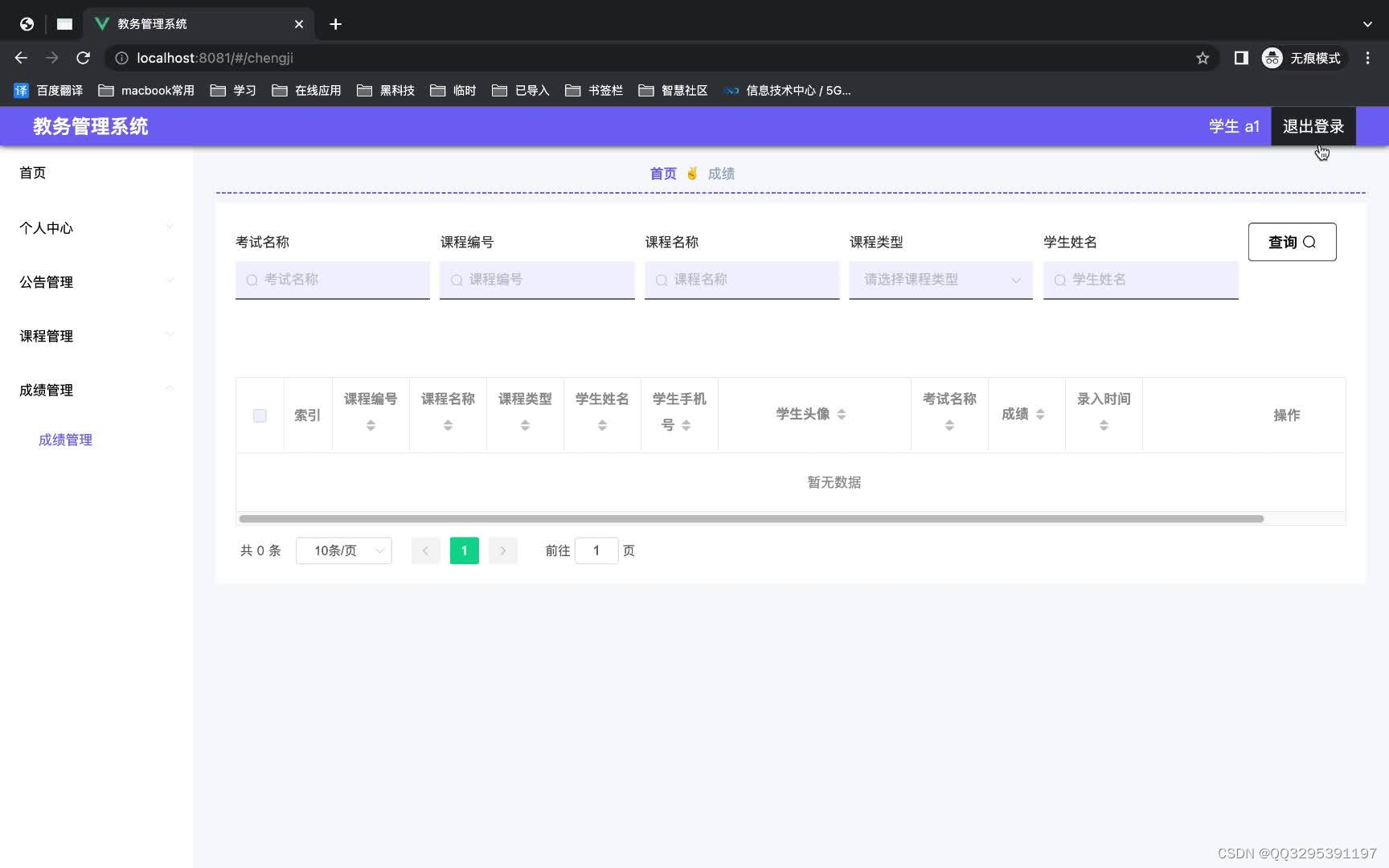Click the incognito 无痕模式 indicator

pos(1302,58)
